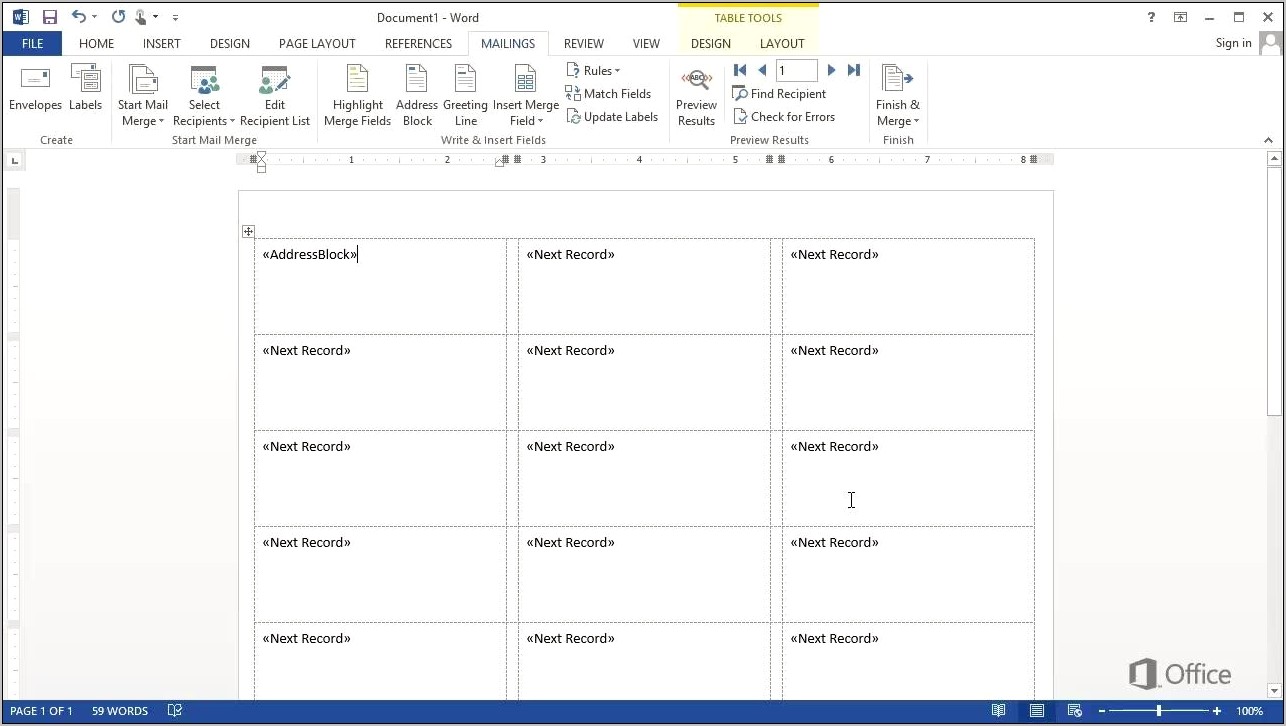Image resolution: width=1286 pixels, height=726 pixels.
Task: Open proofing errors status icon
Action: [x=175, y=711]
